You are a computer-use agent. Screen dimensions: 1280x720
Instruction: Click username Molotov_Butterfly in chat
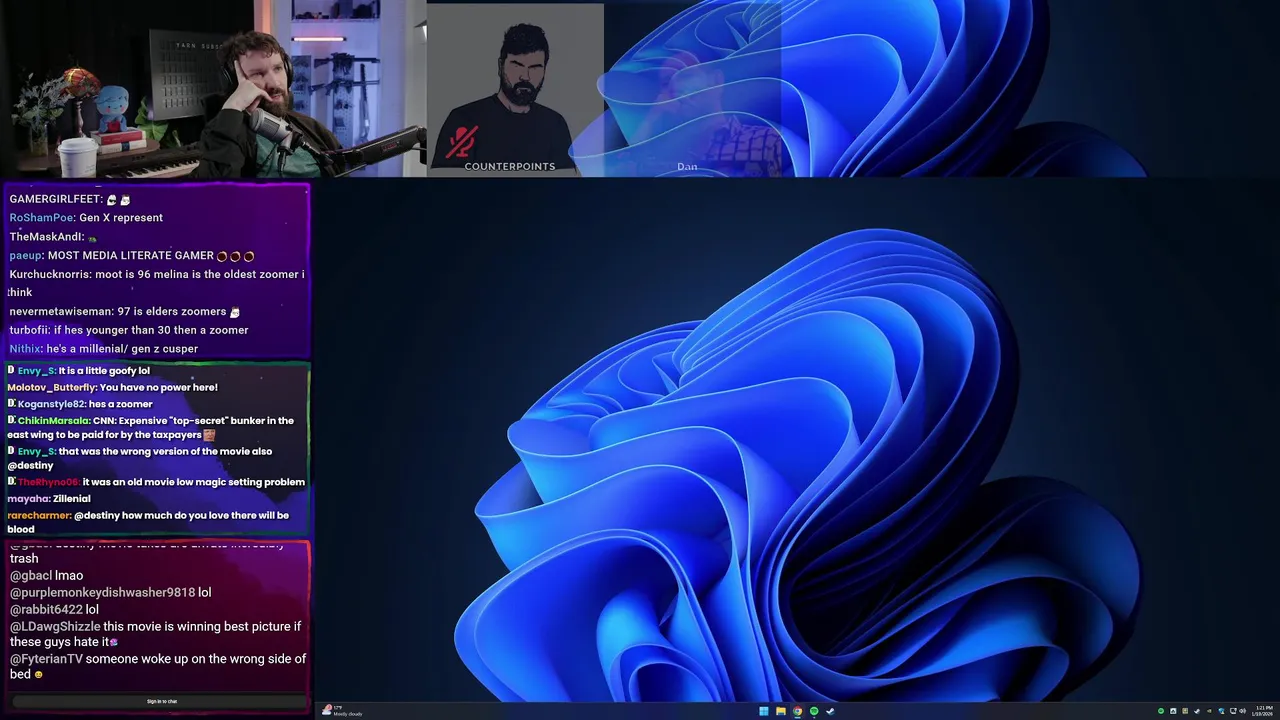click(x=52, y=387)
